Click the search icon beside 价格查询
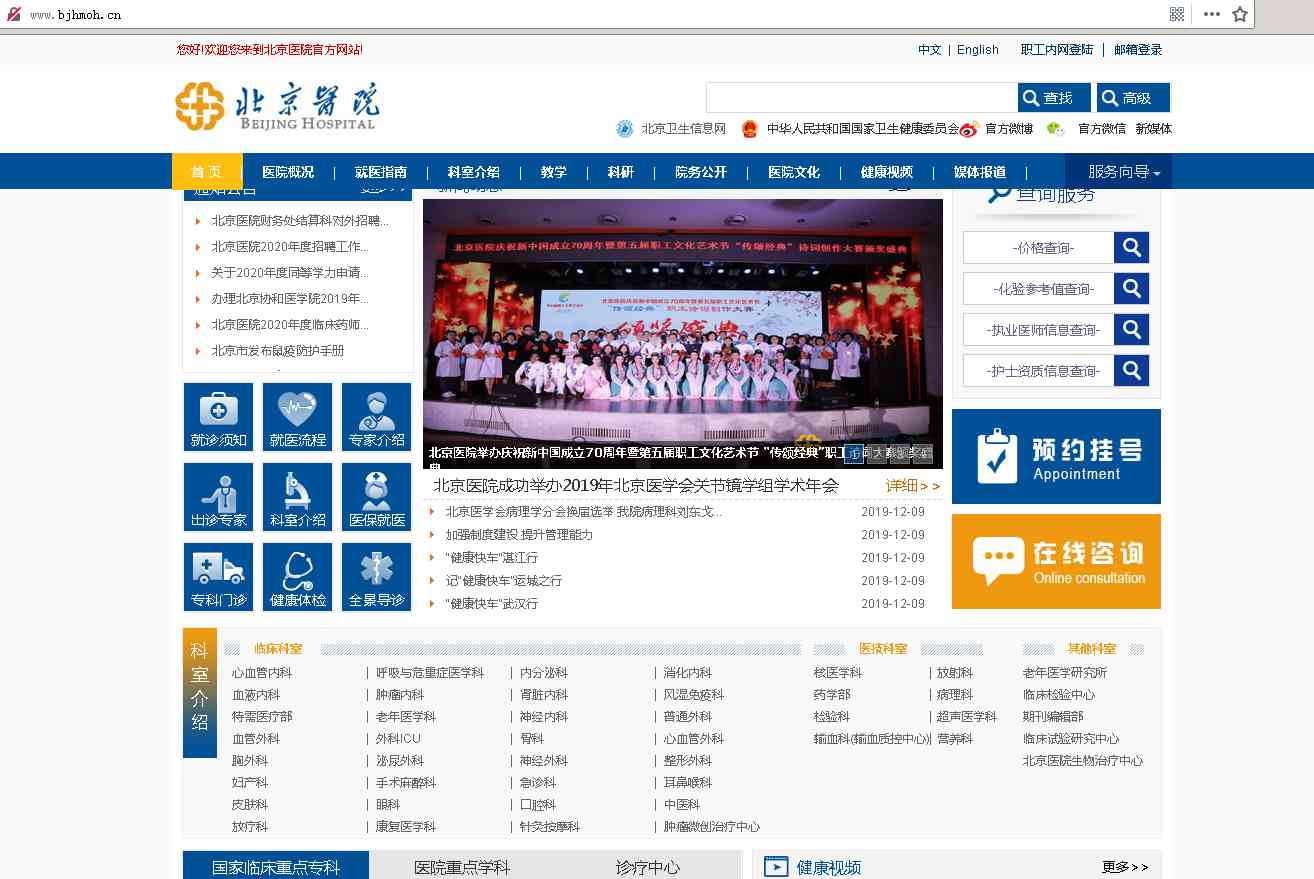Screen dimensions: 1314x879 coord(1131,247)
